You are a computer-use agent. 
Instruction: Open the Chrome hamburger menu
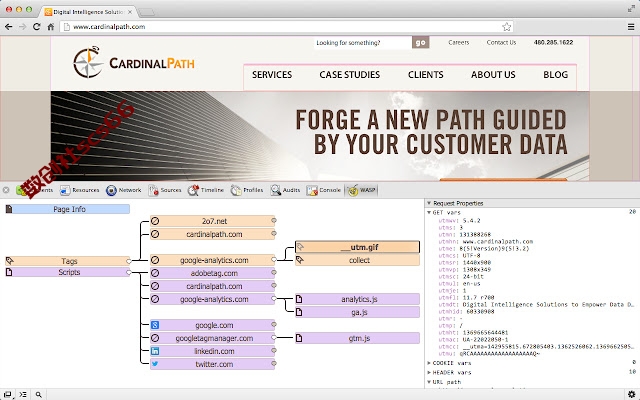[x=631, y=27]
